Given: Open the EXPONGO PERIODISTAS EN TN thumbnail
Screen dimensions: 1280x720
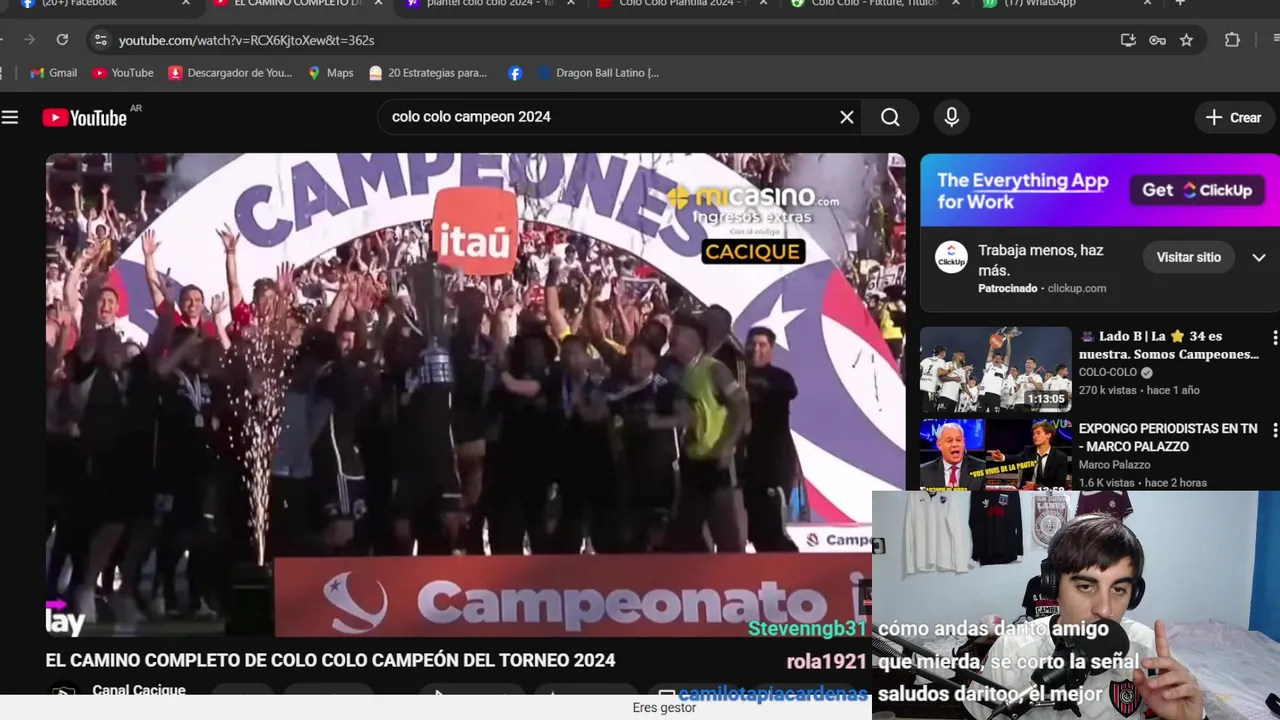Looking at the screenshot, I should pos(995,454).
